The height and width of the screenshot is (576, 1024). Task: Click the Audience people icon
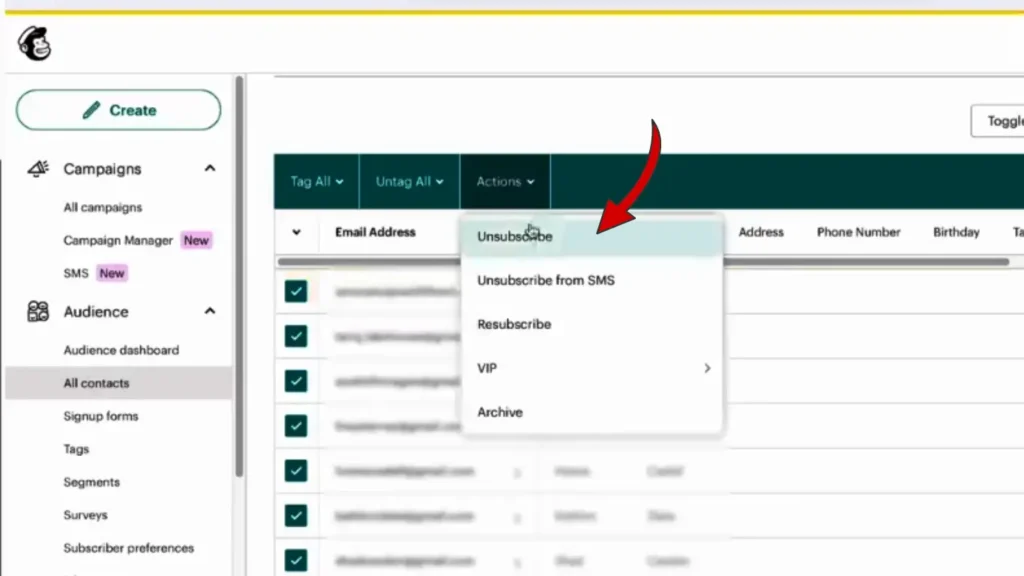38,312
